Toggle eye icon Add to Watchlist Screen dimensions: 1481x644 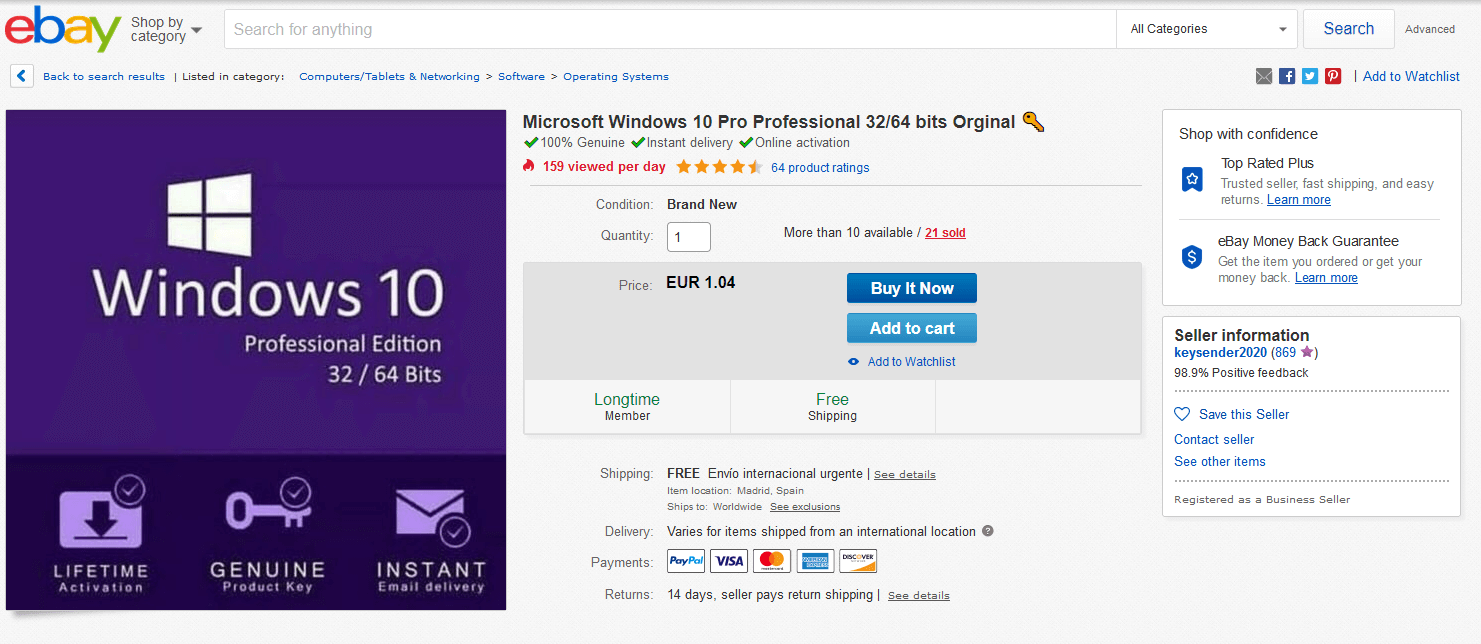(x=853, y=362)
